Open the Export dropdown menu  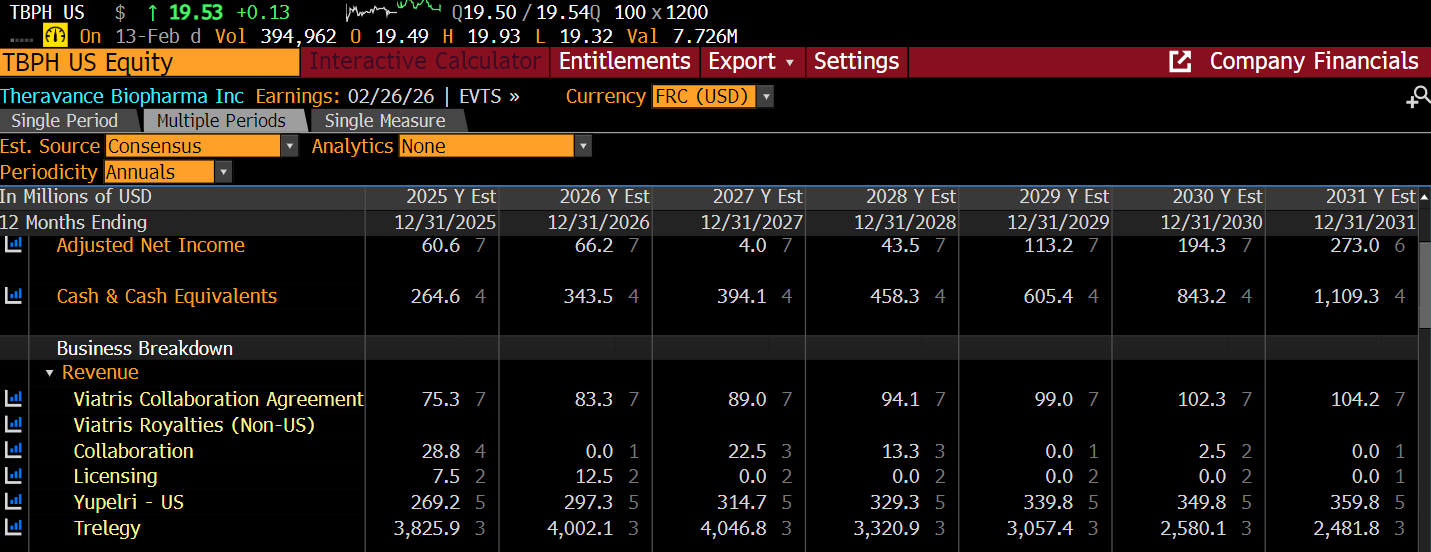(751, 62)
